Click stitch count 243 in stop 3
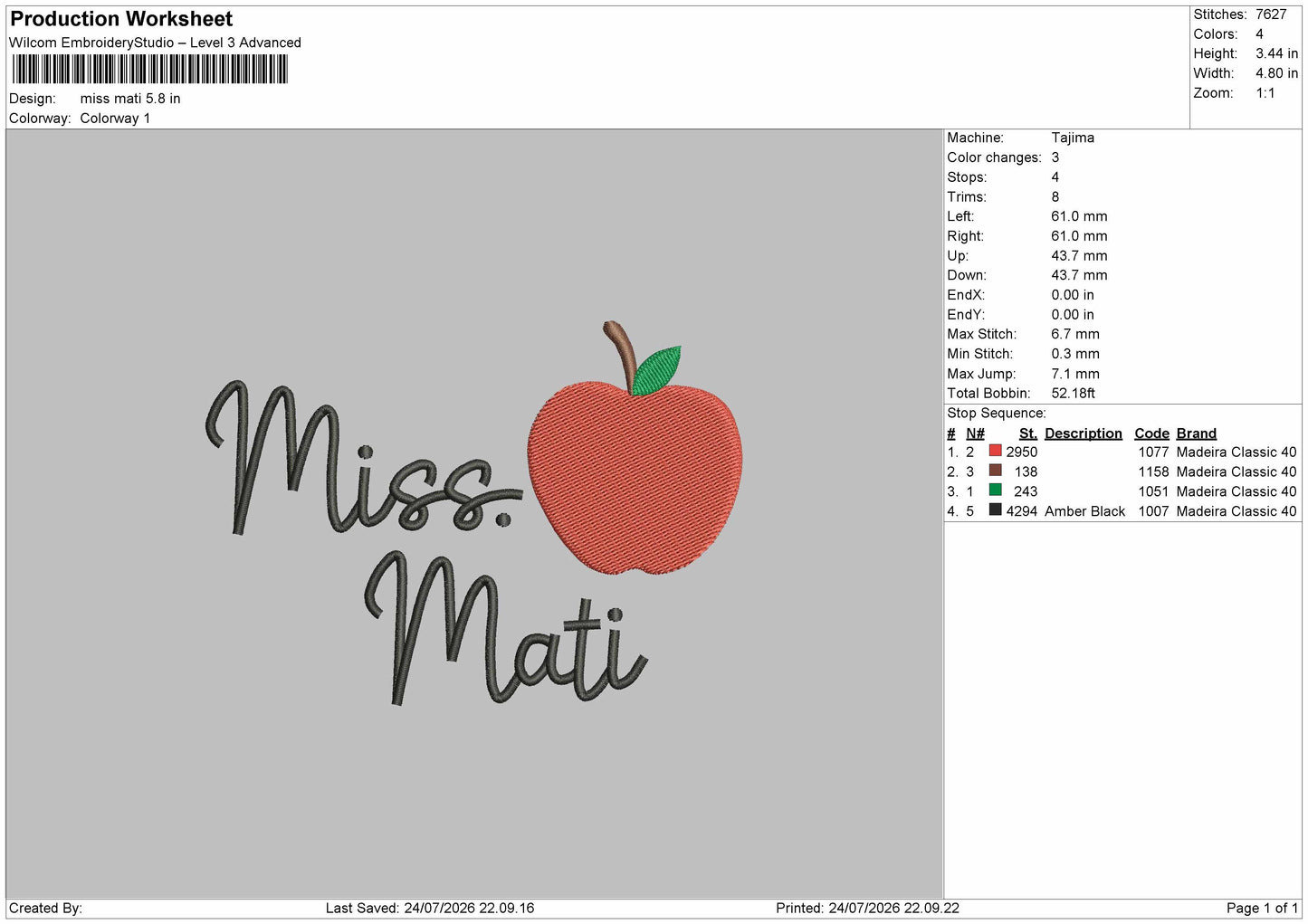 [1026, 492]
